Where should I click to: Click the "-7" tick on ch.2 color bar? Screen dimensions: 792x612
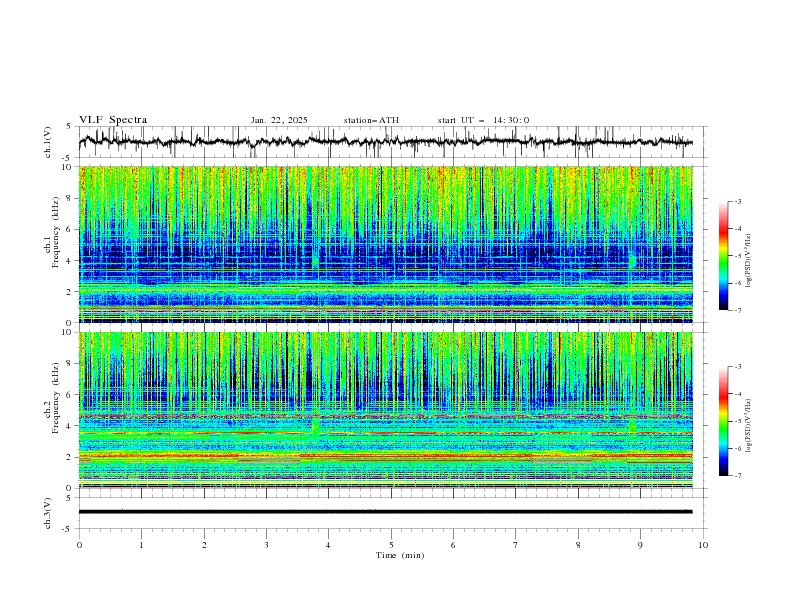[x=737, y=475]
